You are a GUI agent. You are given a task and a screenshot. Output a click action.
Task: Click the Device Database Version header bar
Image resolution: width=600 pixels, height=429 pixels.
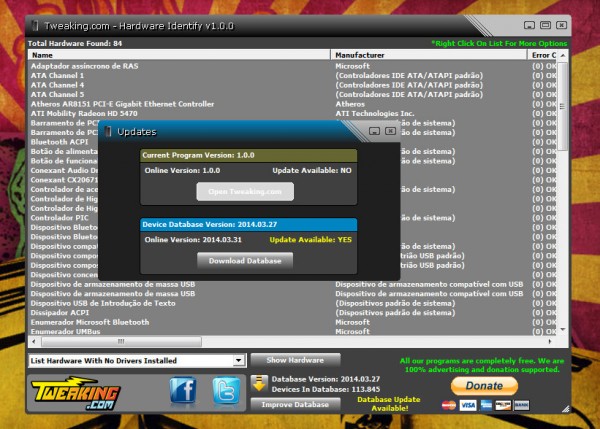click(x=249, y=224)
